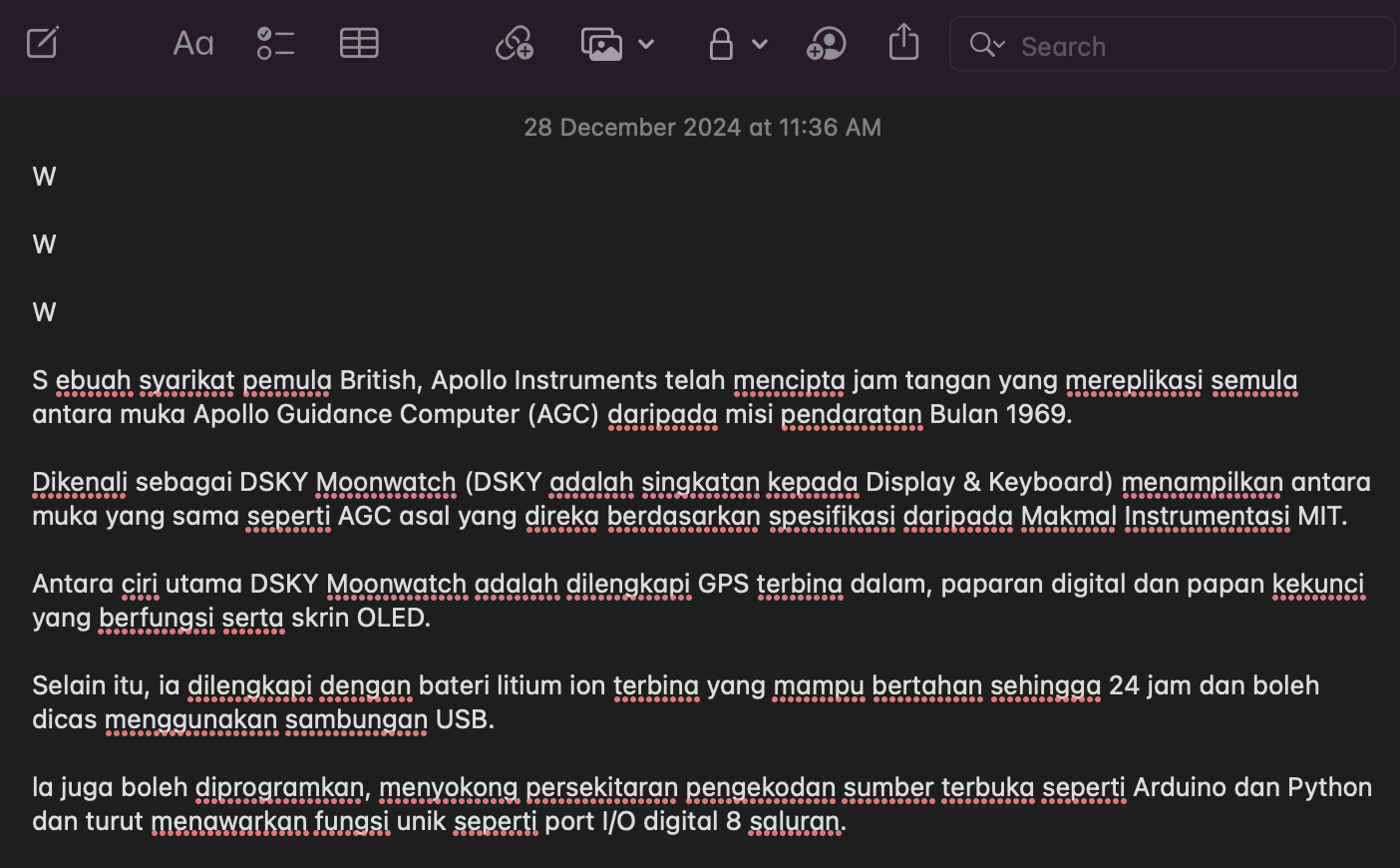Click the word 'Arduino' in last paragraph
Screen dimensions: 1400x868
pyautogui.click(x=1180, y=787)
